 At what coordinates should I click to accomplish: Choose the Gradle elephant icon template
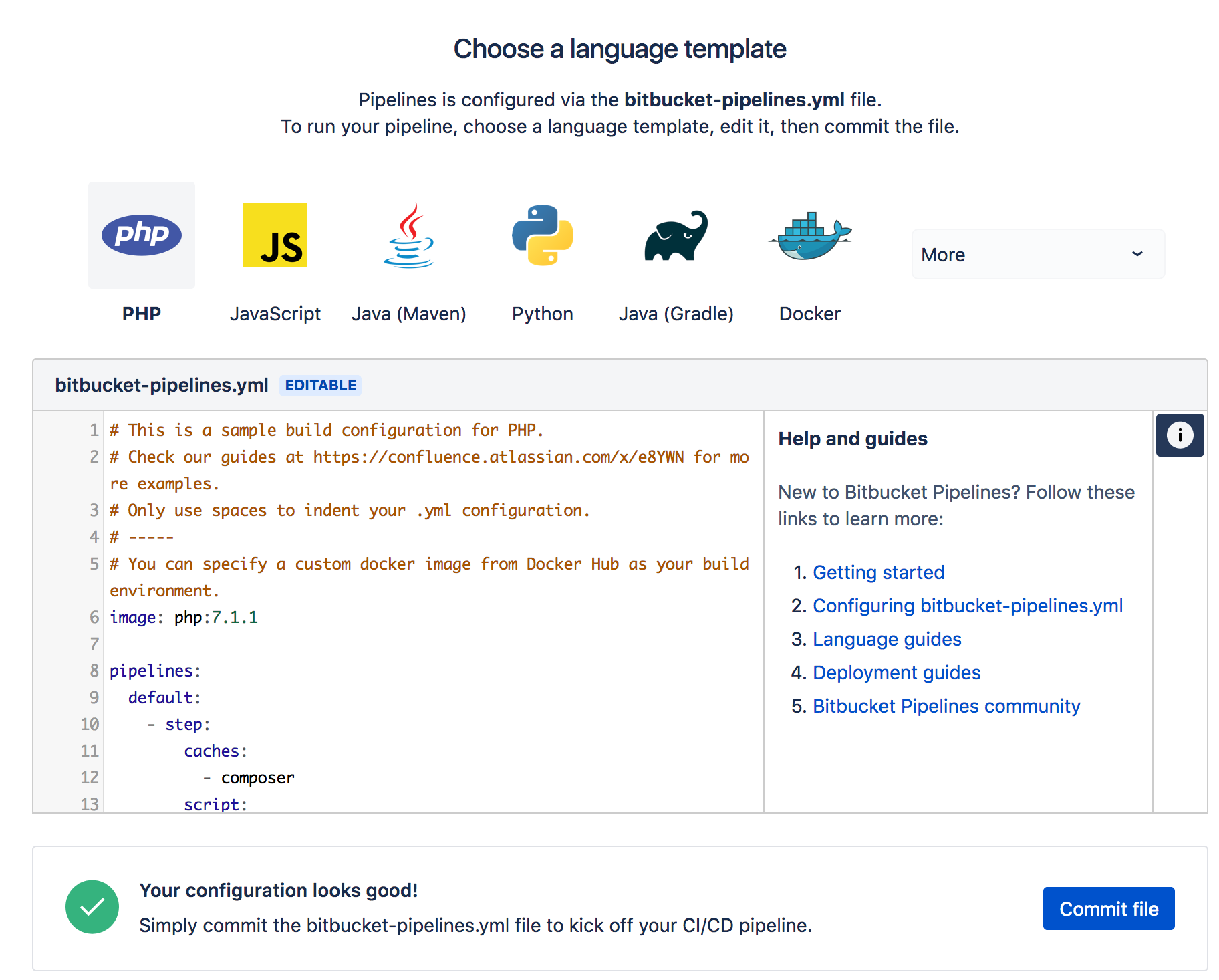click(x=676, y=235)
